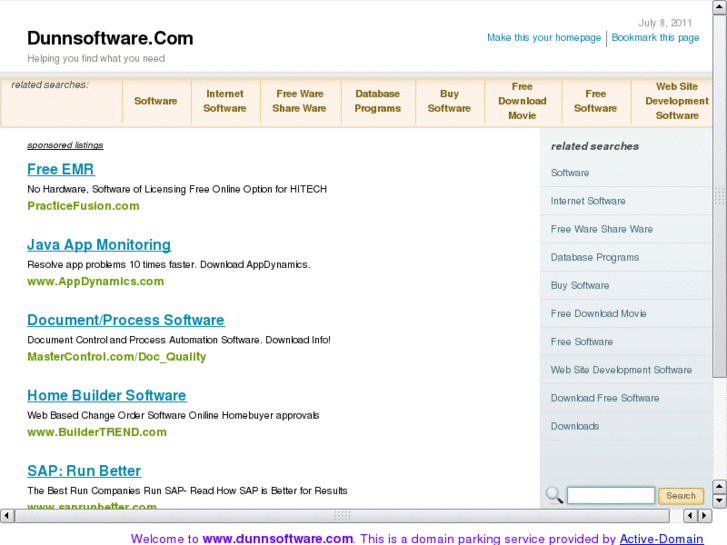
Task: Click Make this your homepage link
Action: click(x=544, y=38)
